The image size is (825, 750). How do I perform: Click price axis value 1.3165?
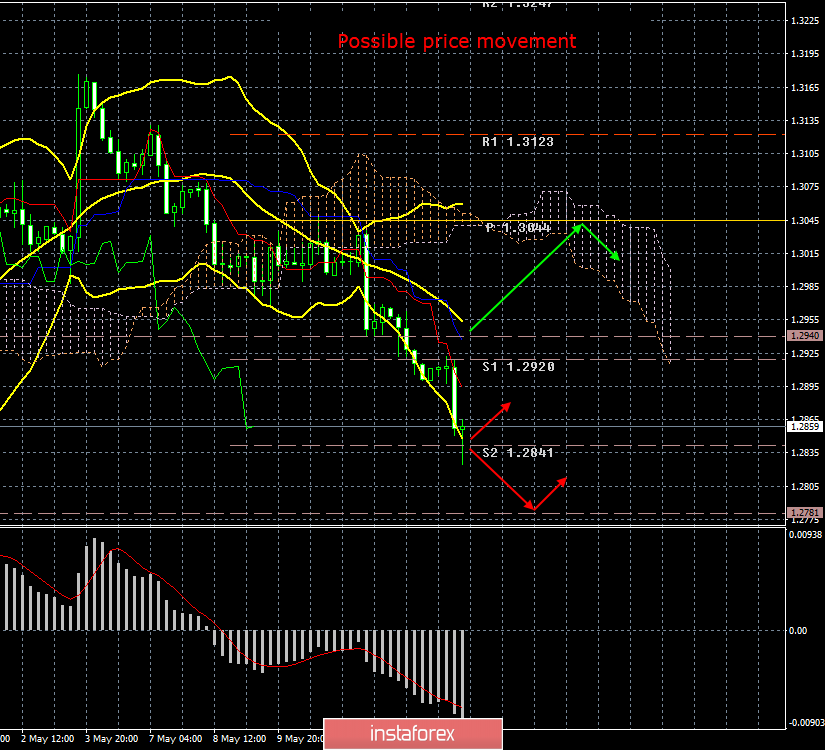click(806, 87)
